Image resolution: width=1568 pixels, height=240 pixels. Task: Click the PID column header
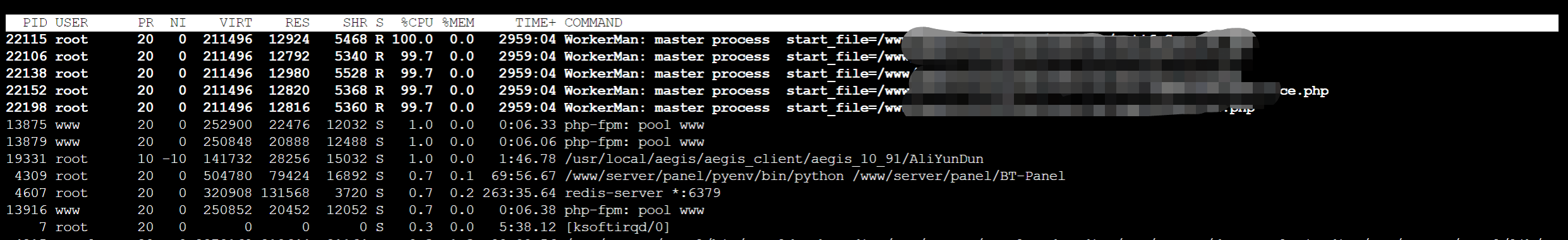(35, 23)
